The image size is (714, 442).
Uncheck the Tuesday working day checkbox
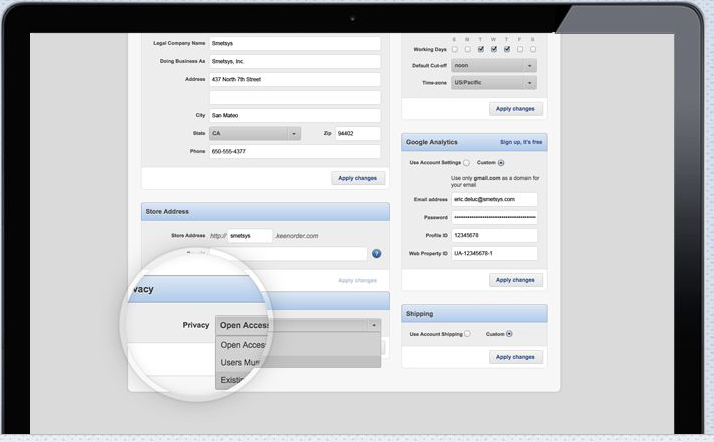coord(481,49)
